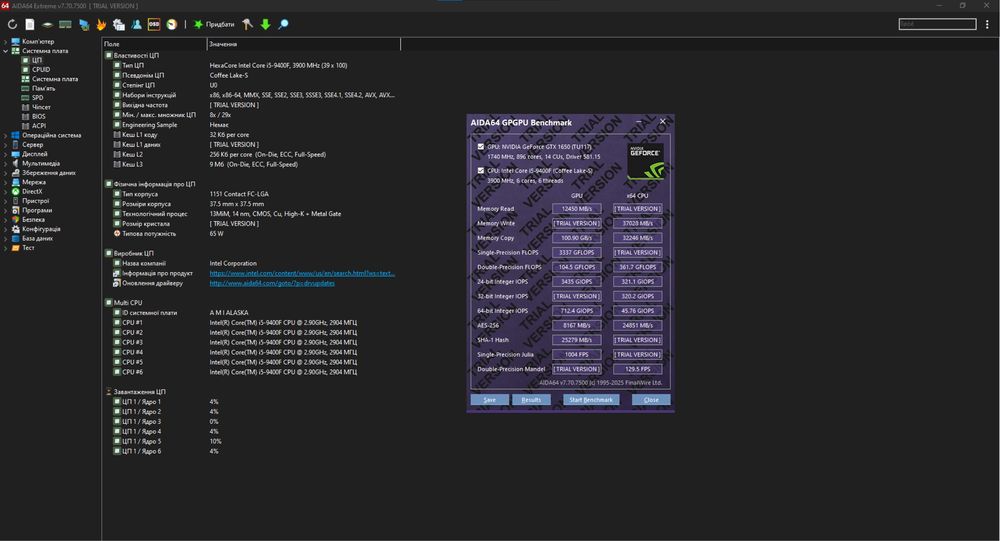
Task: Click the CPU AES-256 value 24851 MB/s
Action: 637,325
